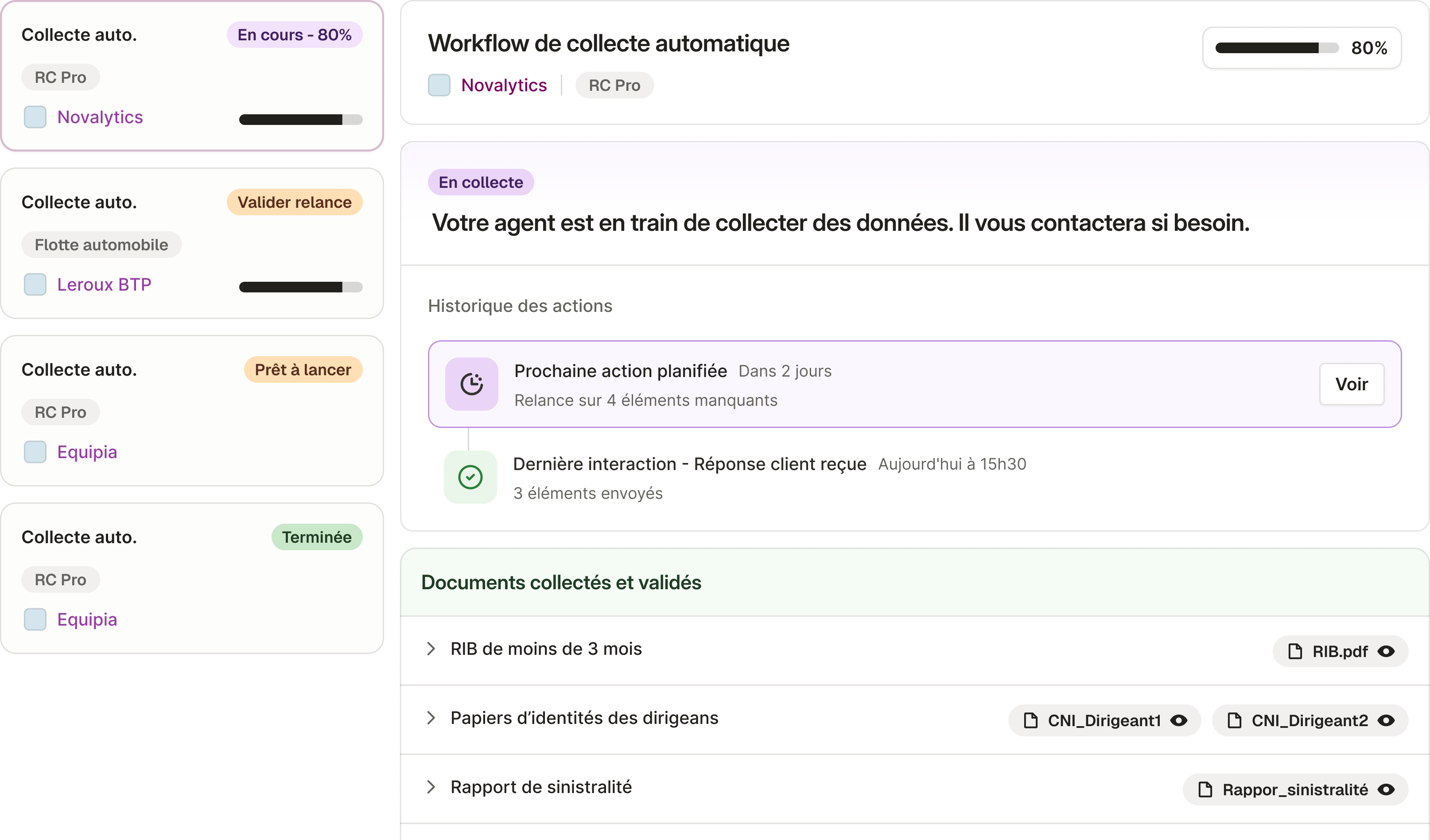This screenshot has height=840, width=1430.
Task: View Rappor_sinistralité using the eye icon
Action: (1386, 790)
